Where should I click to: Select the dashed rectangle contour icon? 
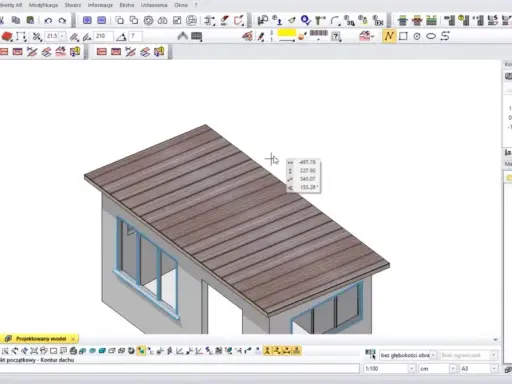(x=21, y=36)
